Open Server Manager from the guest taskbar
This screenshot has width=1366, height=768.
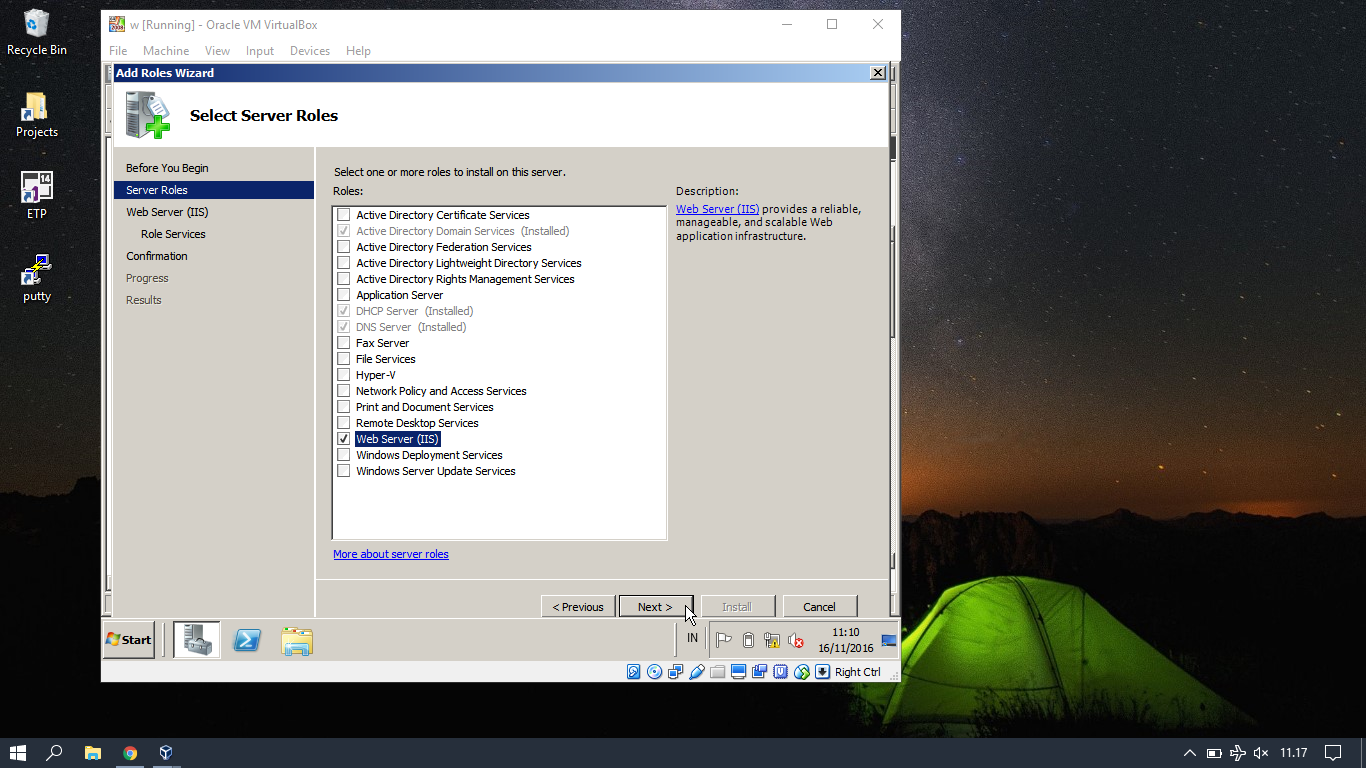click(x=197, y=640)
